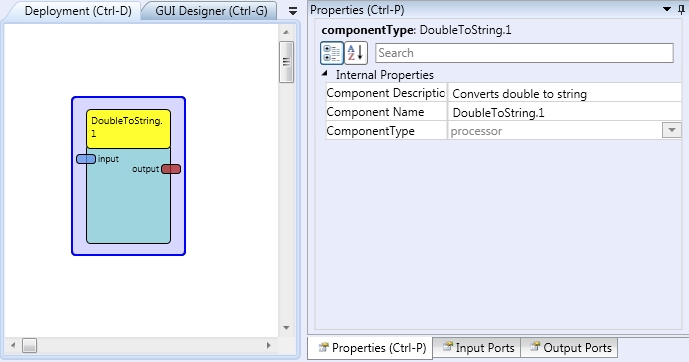Click the horizontal scroll right arrow
This screenshot has height=362, width=689.
[268, 346]
